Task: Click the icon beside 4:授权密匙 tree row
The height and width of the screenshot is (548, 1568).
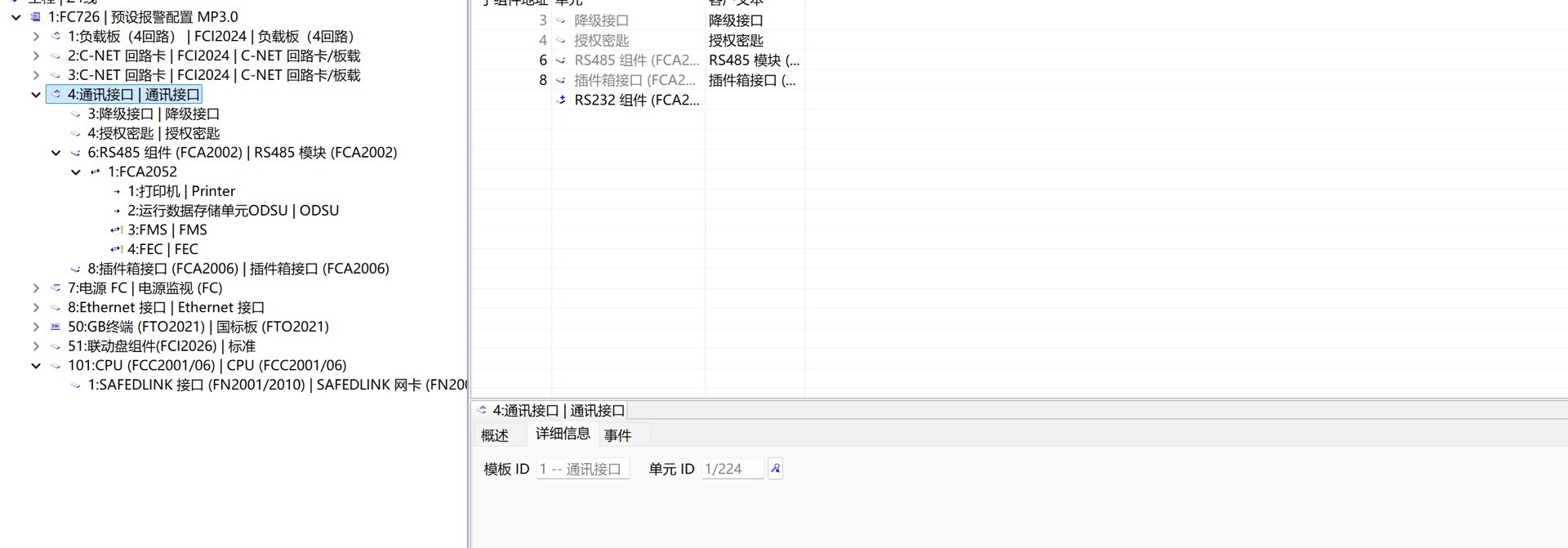Action: coord(76,133)
